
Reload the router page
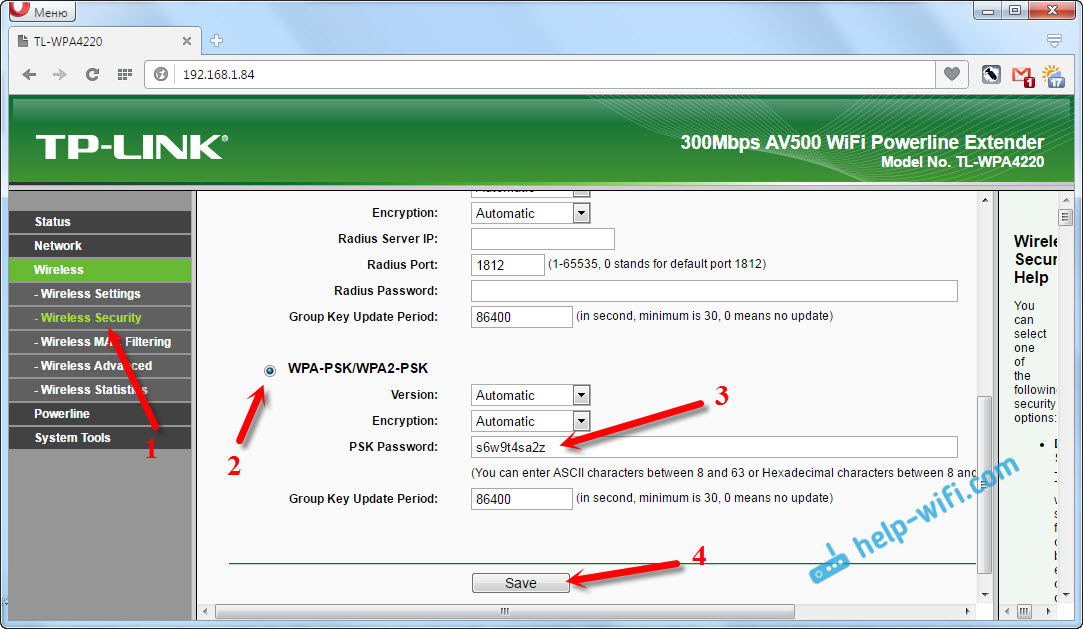92,75
